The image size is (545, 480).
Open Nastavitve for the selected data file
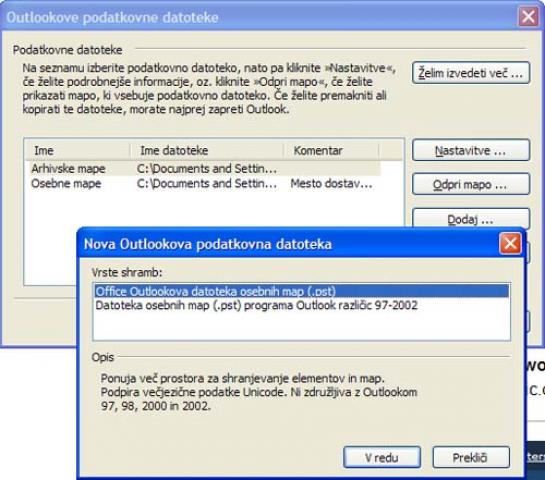(471, 150)
